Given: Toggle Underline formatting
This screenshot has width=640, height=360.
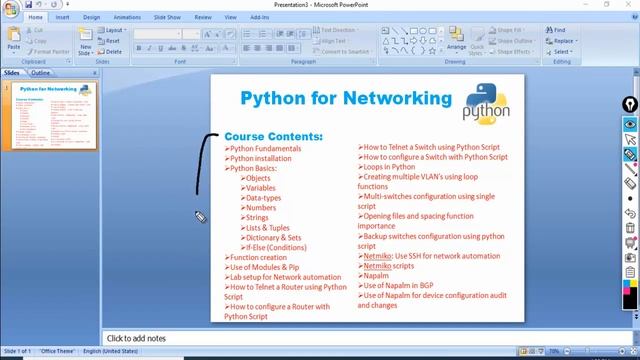Looking at the screenshot, I should 161,48.
